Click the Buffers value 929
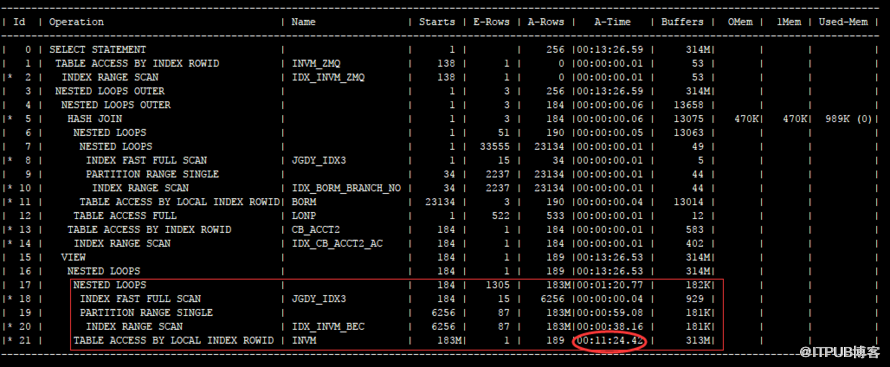The image size is (890, 367). (x=694, y=298)
